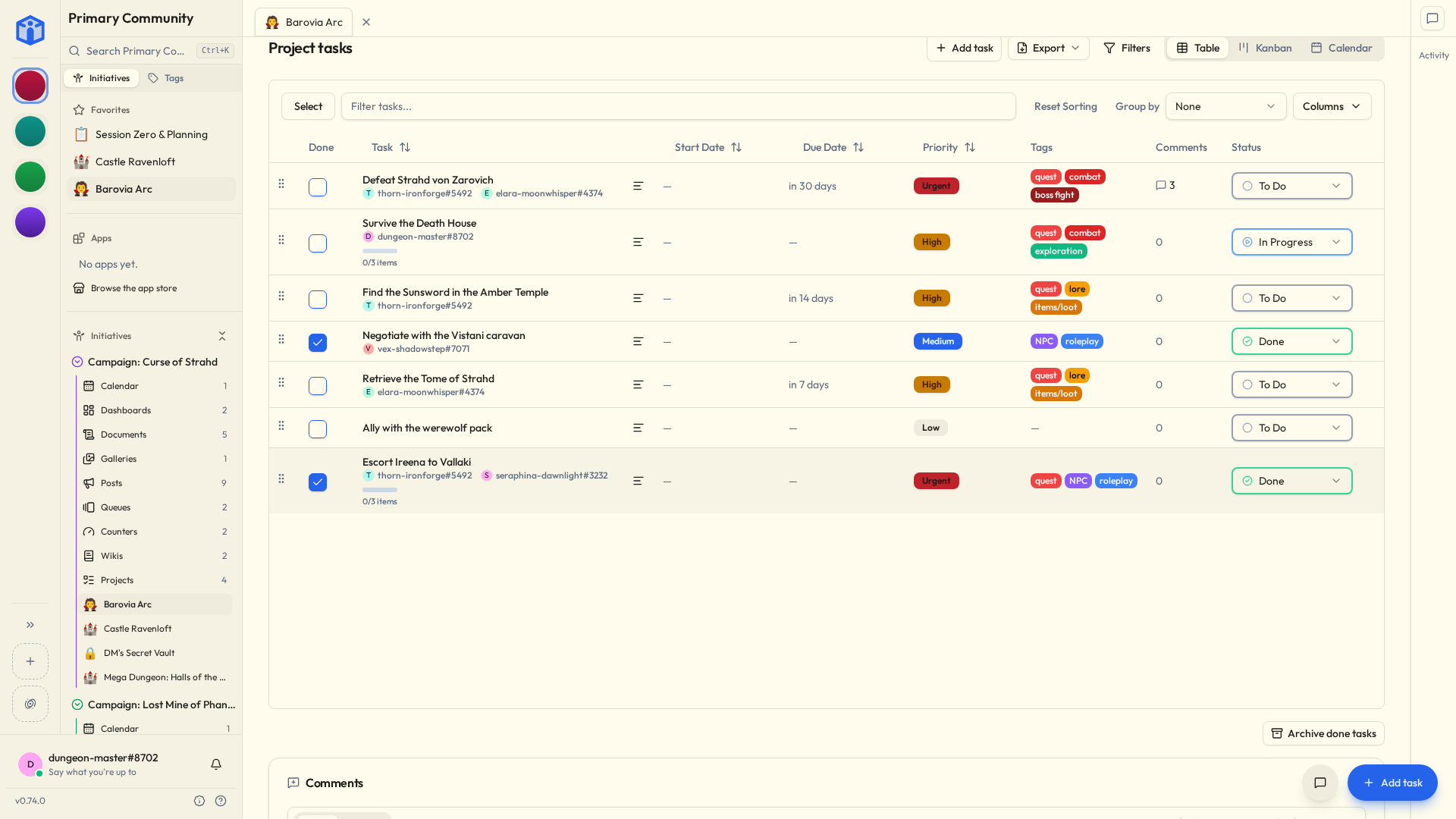The image size is (1456, 819).
Task: Sort tasks by Start Date arrows
Action: [x=736, y=147]
